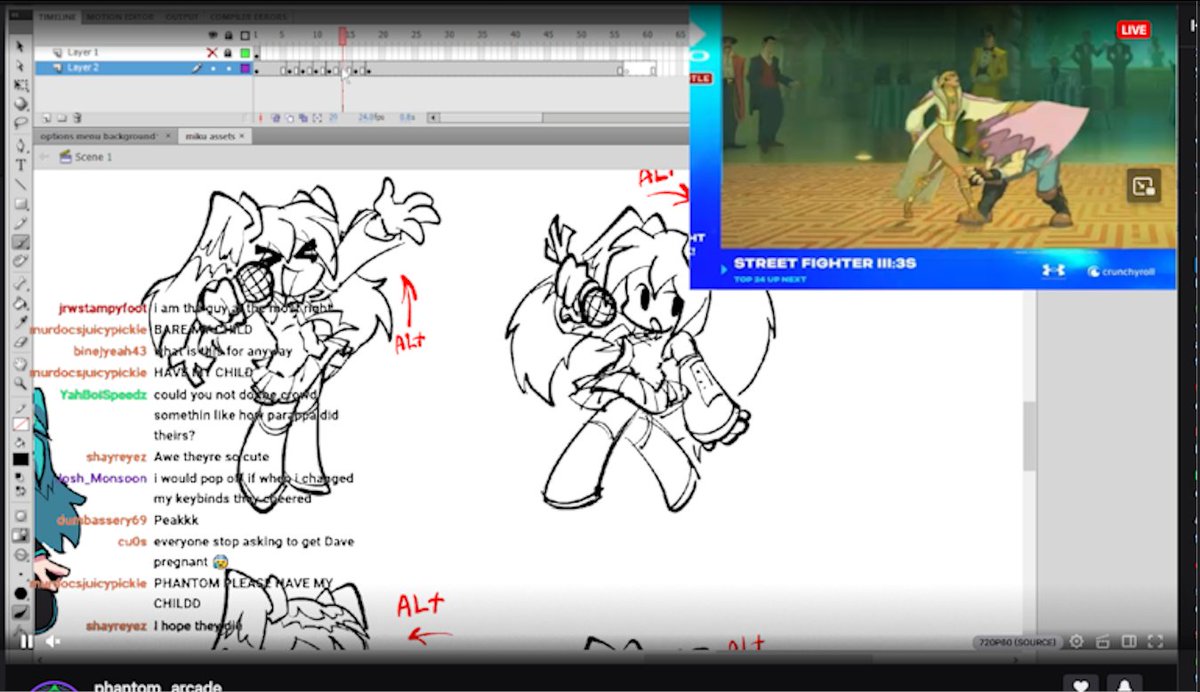Toggle theatre mode in video player
This screenshot has width=1200, height=692.
coord(1129,641)
